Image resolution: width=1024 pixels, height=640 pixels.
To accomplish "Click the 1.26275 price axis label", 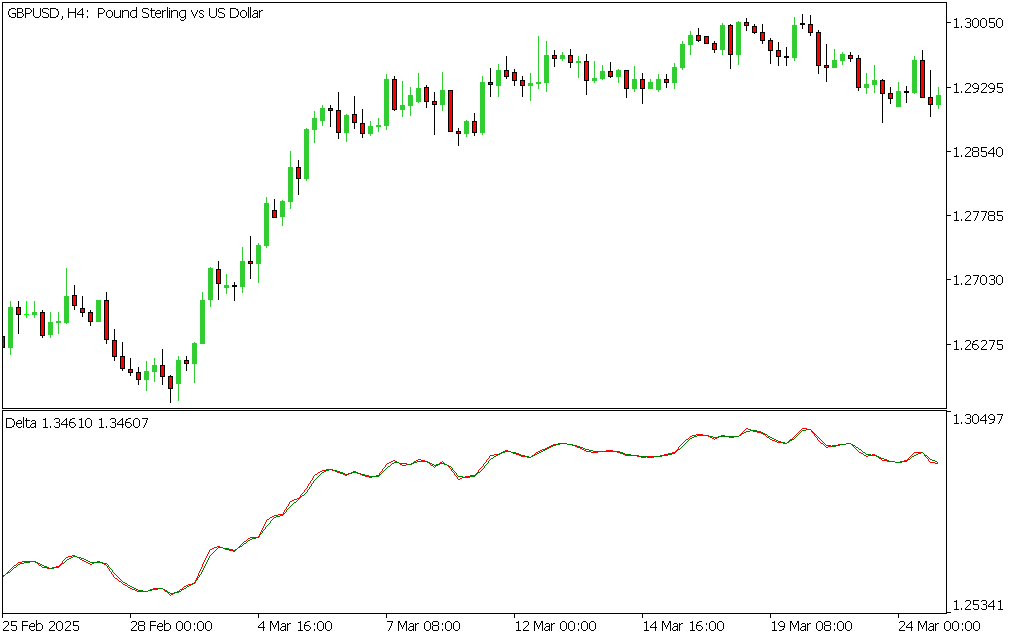I will [x=981, y=345].
